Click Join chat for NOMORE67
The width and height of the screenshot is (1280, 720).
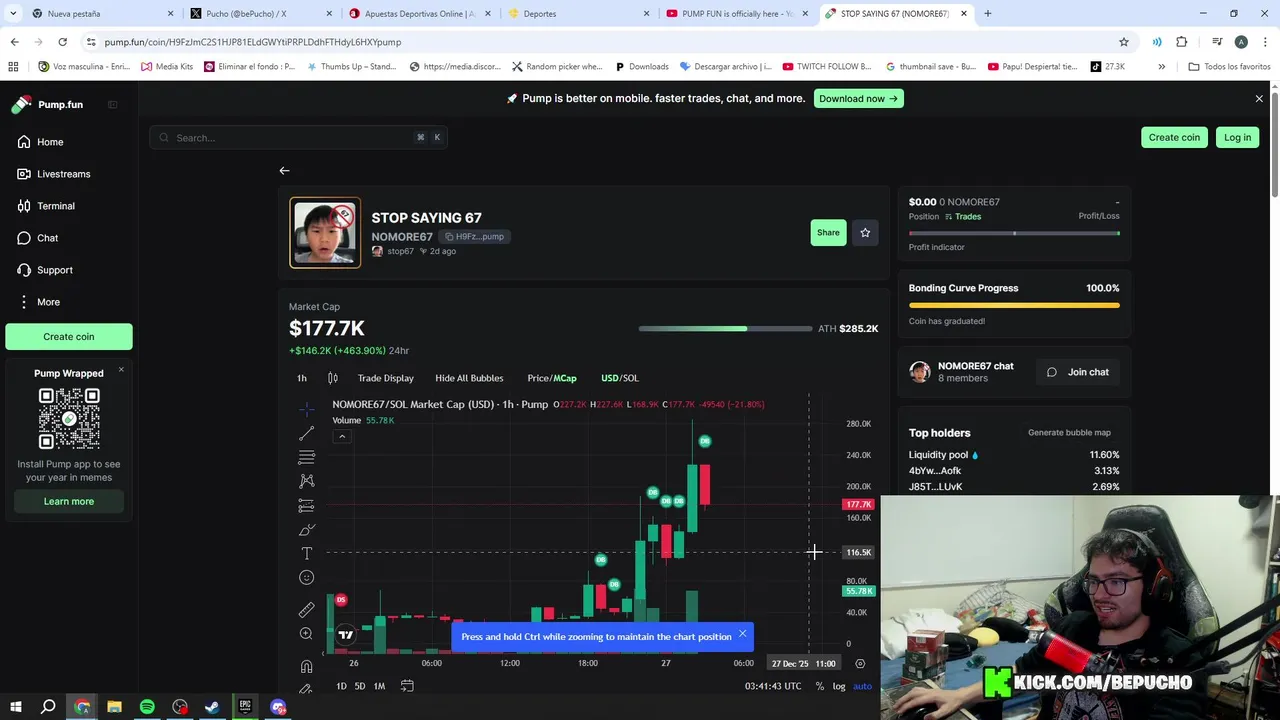(1079, 372)
